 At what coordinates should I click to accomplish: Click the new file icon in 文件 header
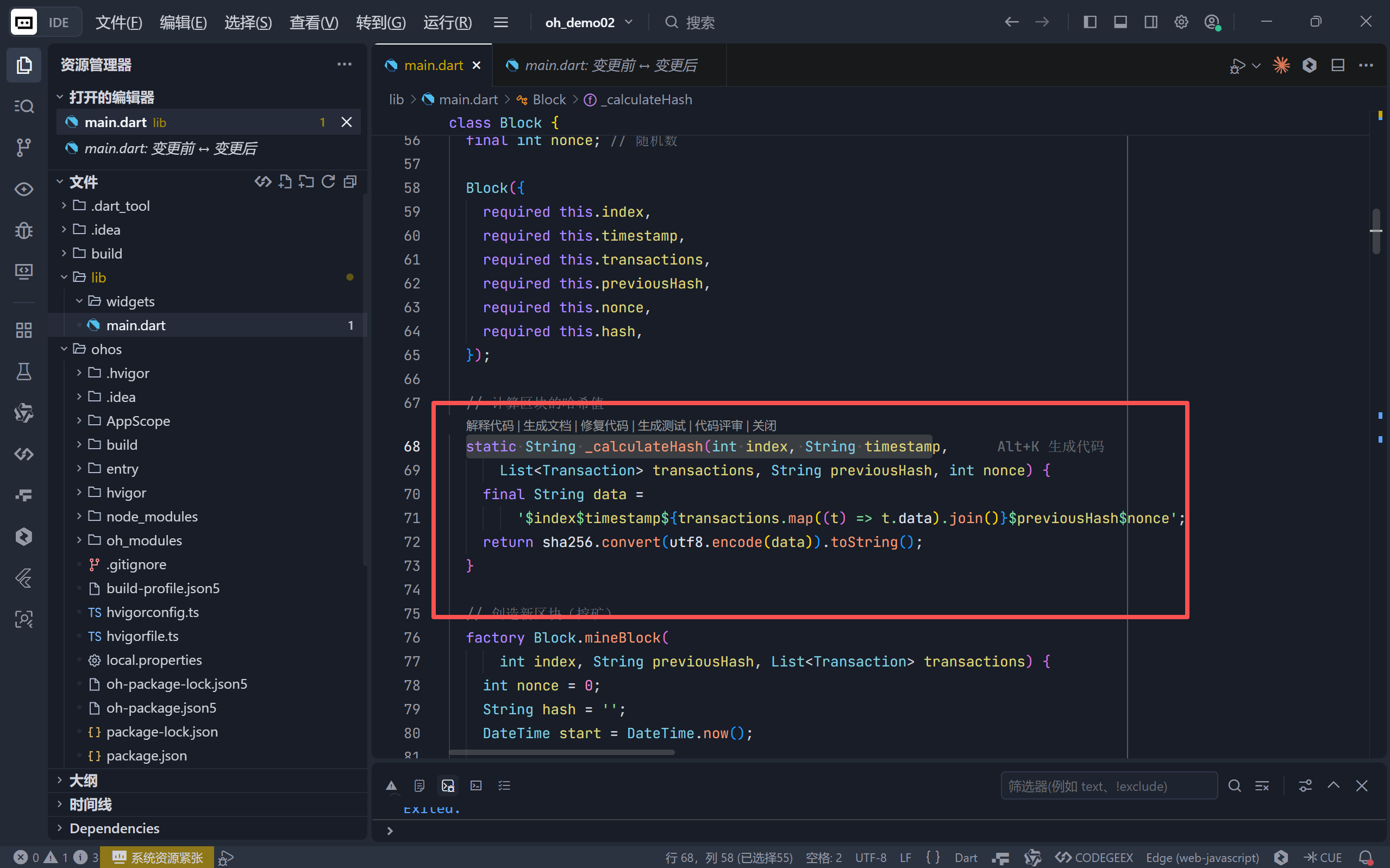coord(285,182)
